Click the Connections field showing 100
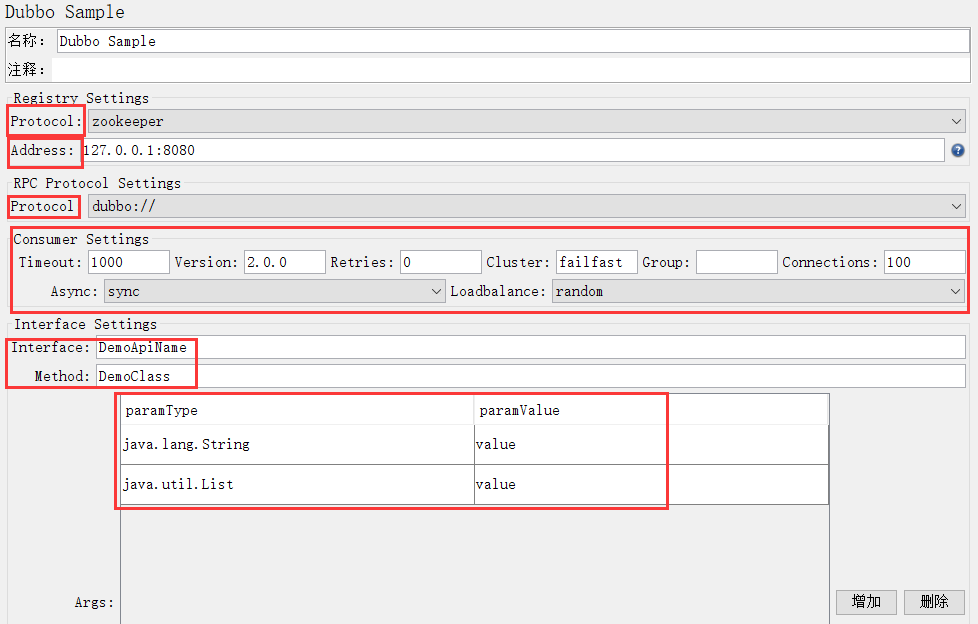This screenshot has width=978, height=624. [x=924, y=262]
